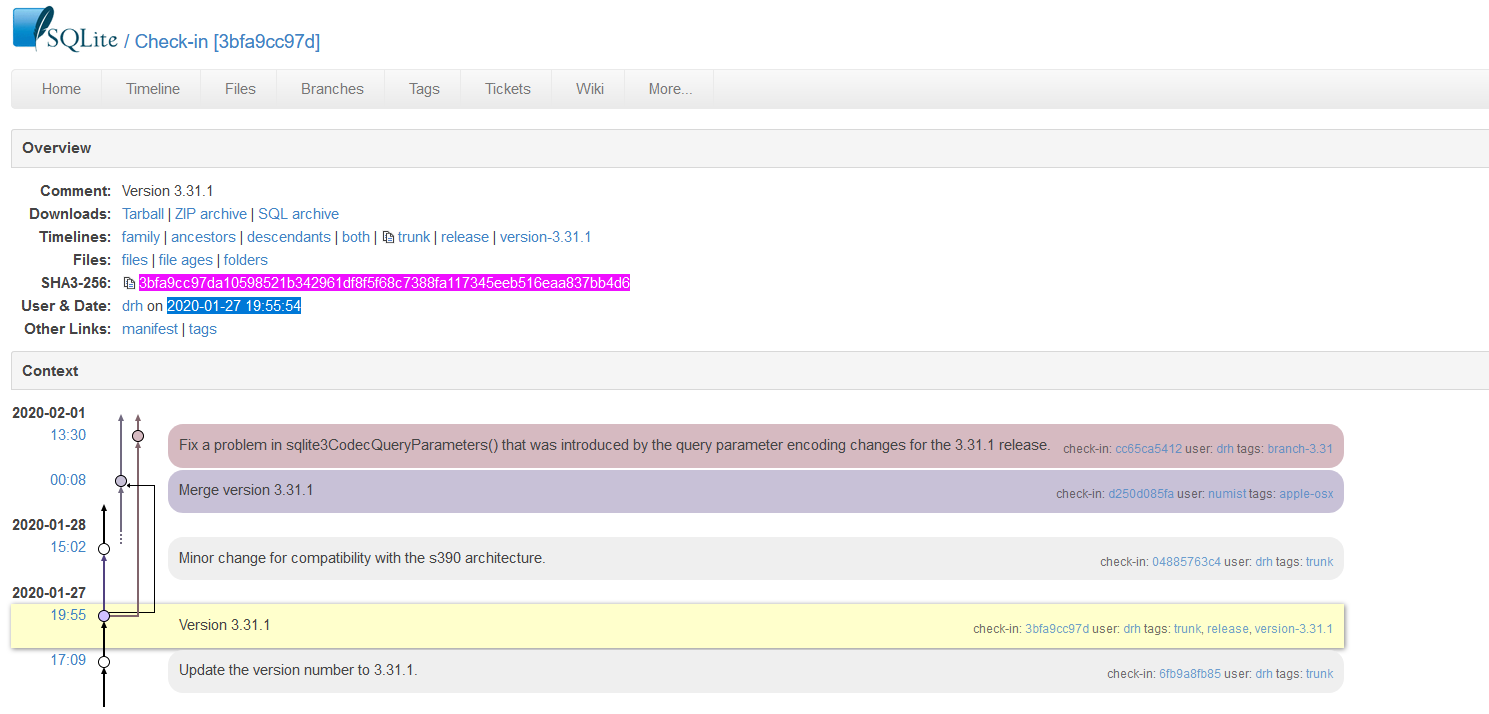Click the graph node for the 19:55 check-in
Screen dimensions: 1489x714
(104, 616)
